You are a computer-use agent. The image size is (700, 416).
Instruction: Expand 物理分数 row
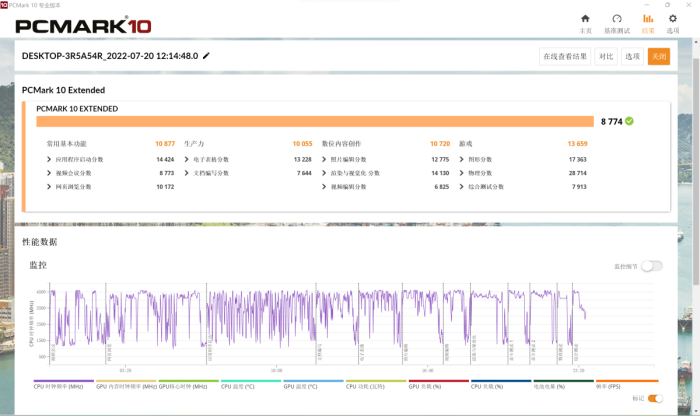462,173
